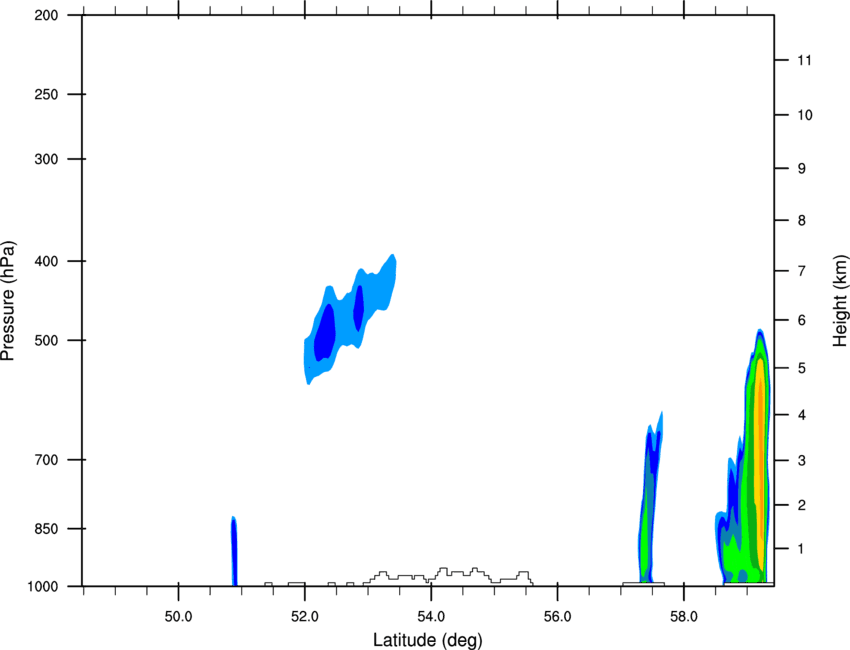Click the 700 pressure tick label

click(46, 460)
